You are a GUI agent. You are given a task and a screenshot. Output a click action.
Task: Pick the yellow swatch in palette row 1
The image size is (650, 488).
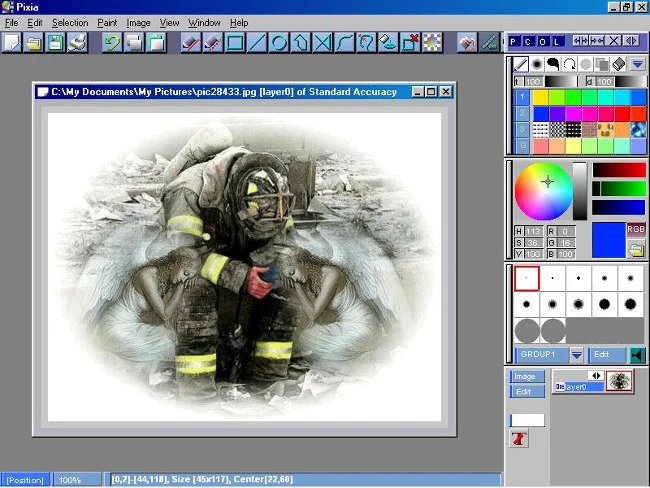click(540, 97)
